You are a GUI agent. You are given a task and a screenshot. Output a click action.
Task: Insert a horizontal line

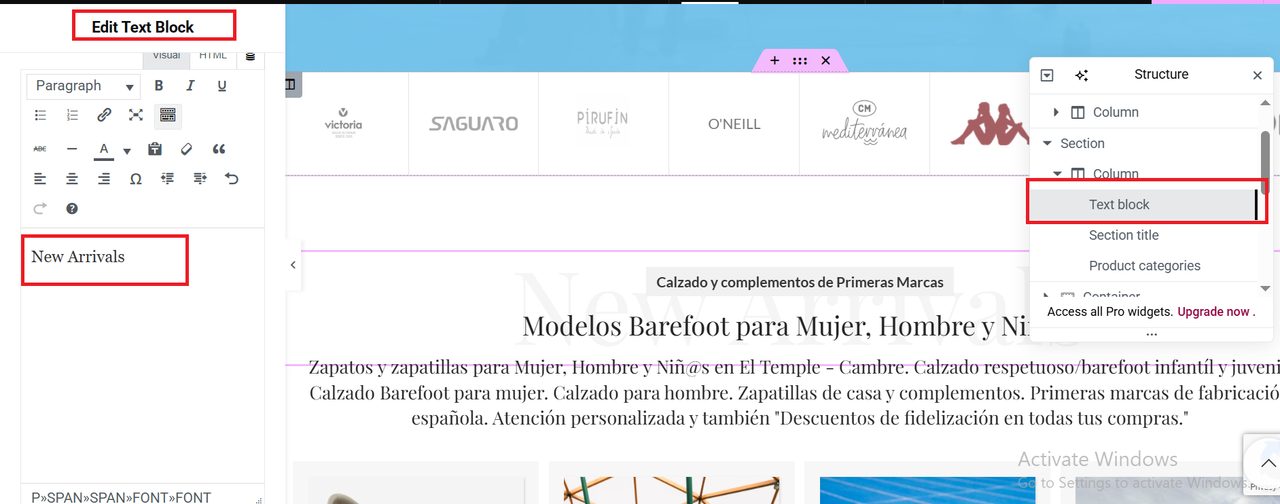pyautogui.click(x=72, y=149)
